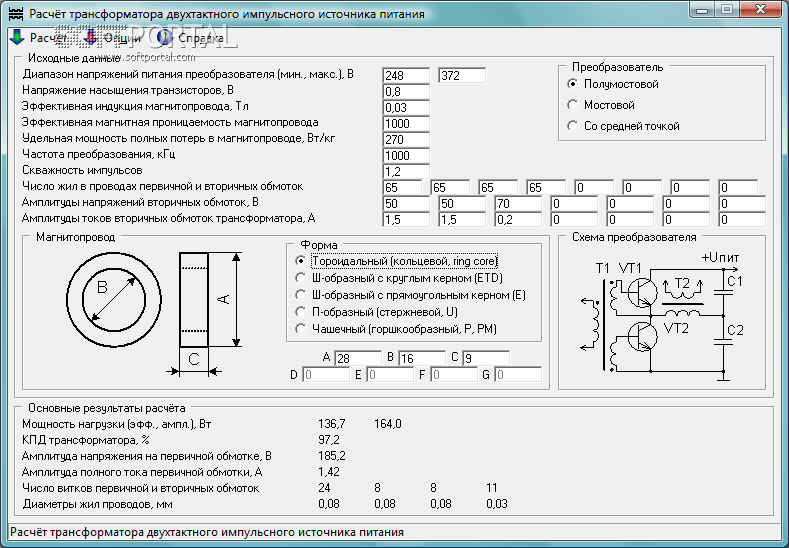Click the transistor saturation voltage field 0,8
The height and width of the screenshot is (548, 789).
coord(406,92)
